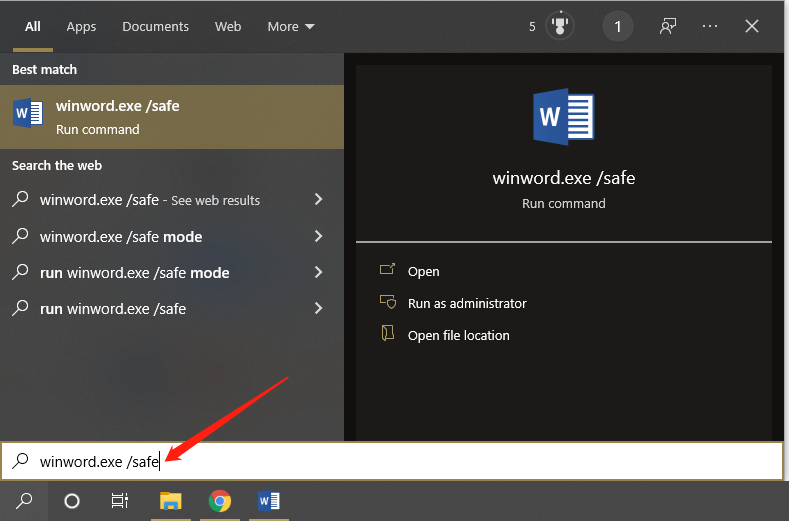This screenshot has width=789, height=521.
Task: Click the magnifier icon in search box
Action: [x=20, y=461]
